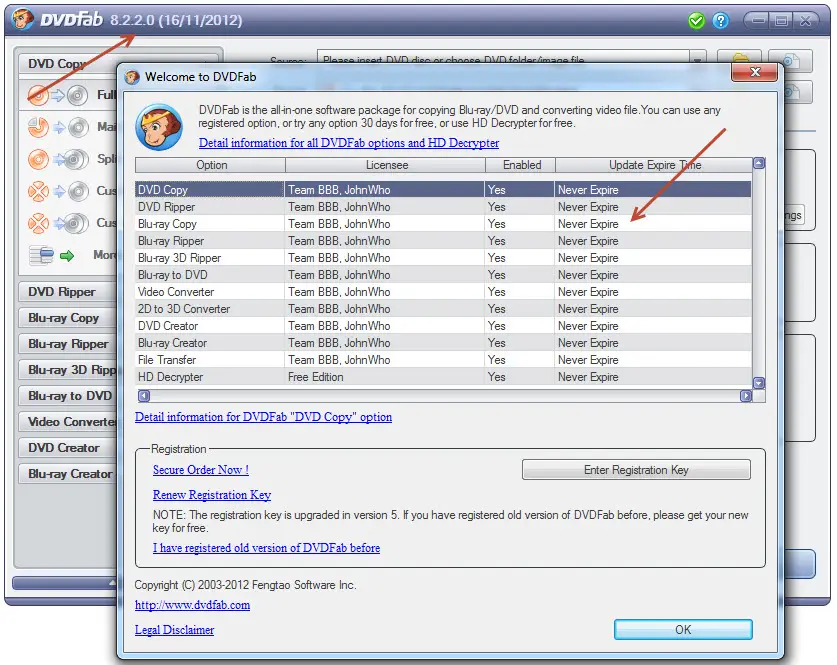This screenshot has height=665, width=837.
Task: Select the Main Movie copy mode icon
Action: pyautogui.click(x=58, y=127)
